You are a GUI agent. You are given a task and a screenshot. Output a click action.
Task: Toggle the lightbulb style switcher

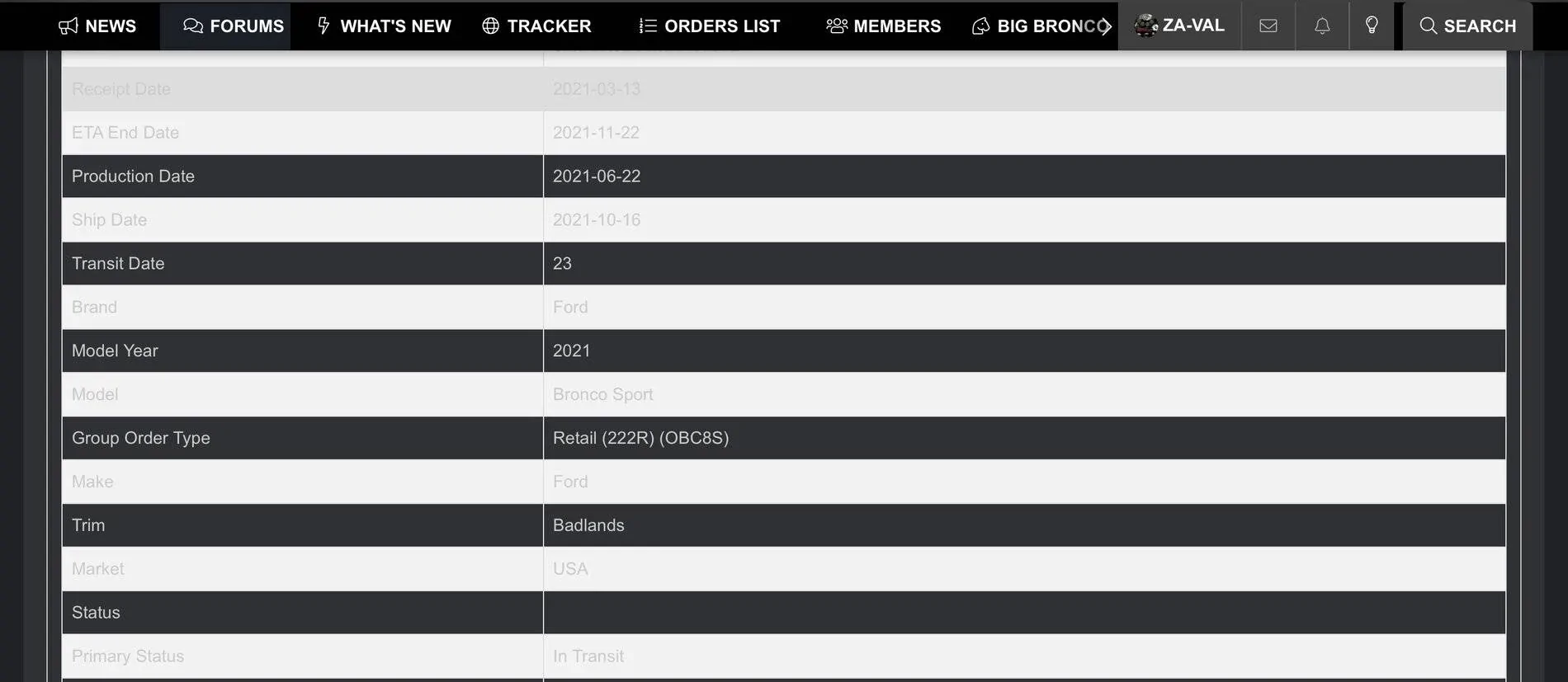point(1372,26)
